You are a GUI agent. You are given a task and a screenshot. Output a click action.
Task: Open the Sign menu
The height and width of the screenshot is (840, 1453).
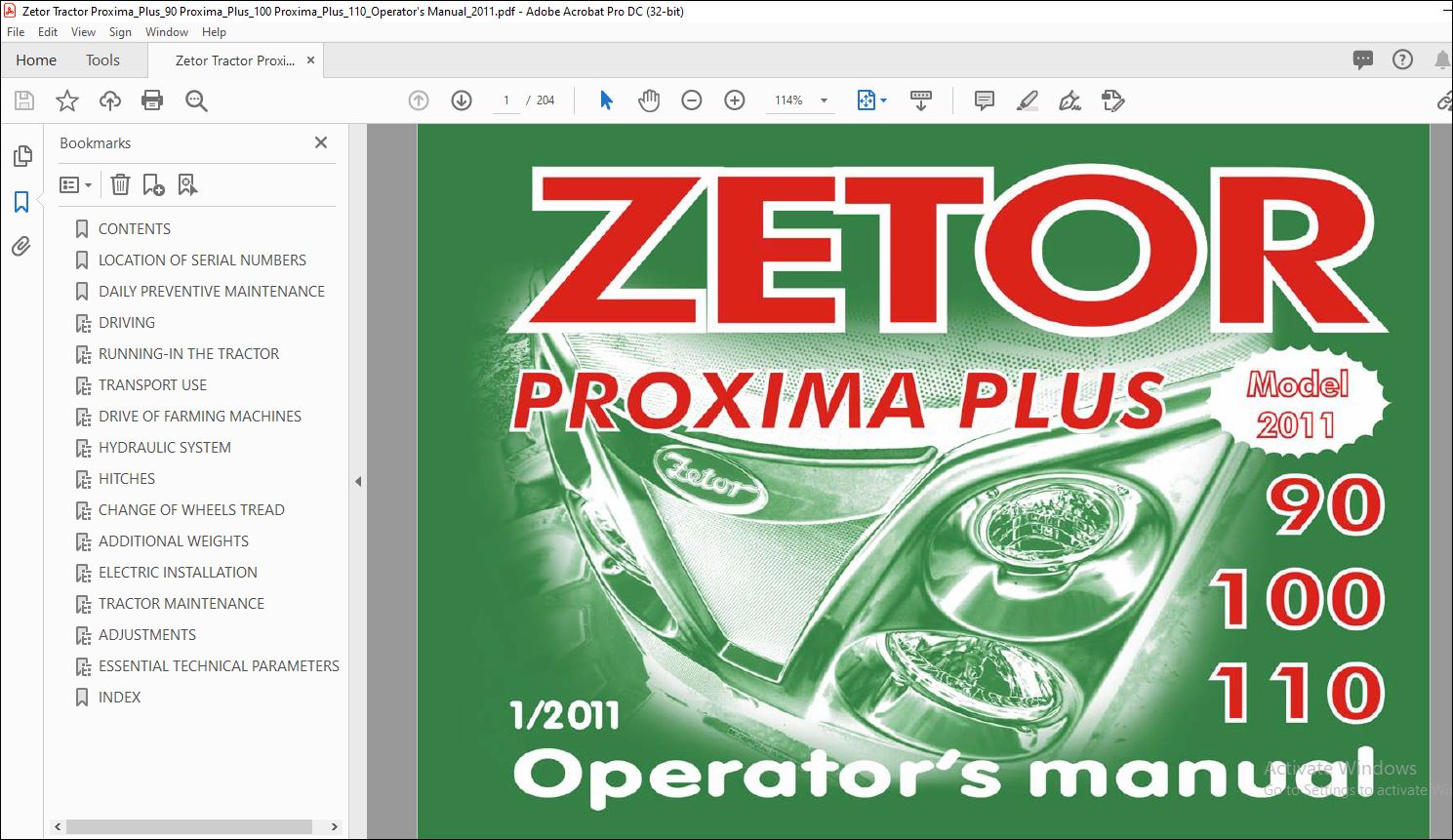coord(120,32)
